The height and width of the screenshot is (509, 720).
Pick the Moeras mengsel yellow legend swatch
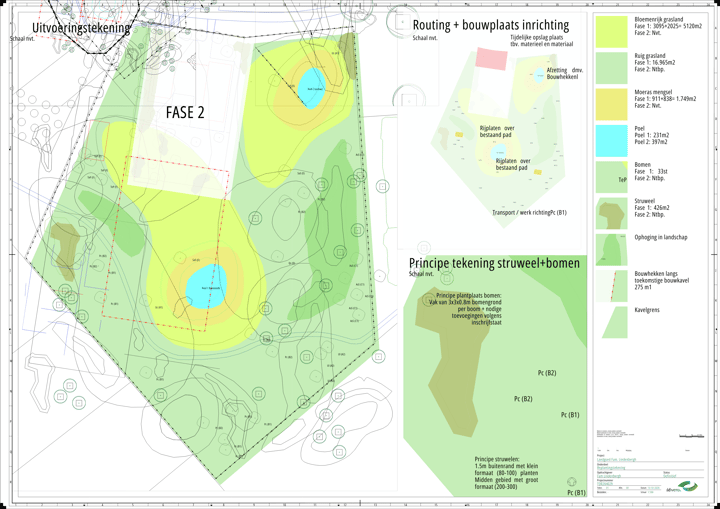[x=611, y=103]
